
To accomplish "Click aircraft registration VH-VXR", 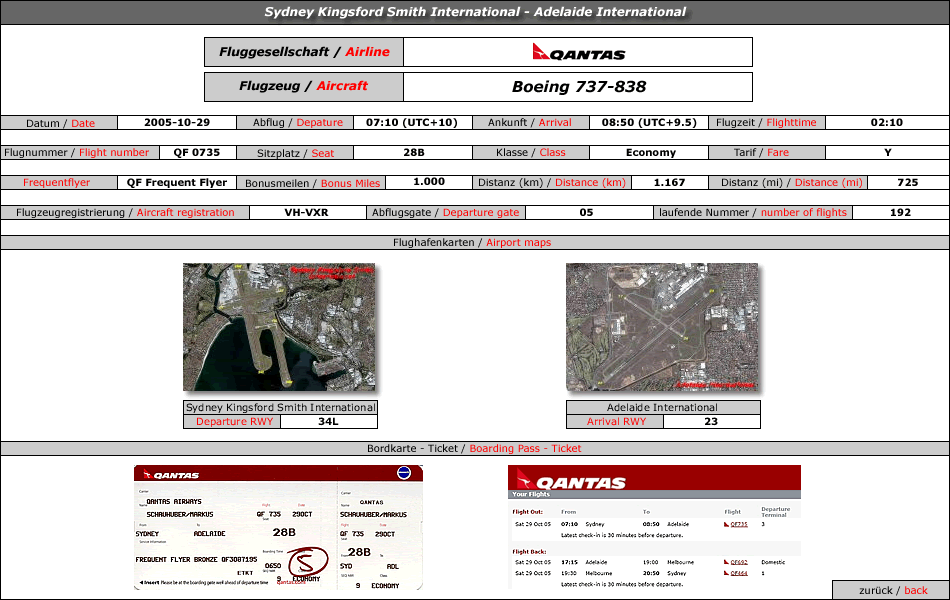I will pos(307,213).
